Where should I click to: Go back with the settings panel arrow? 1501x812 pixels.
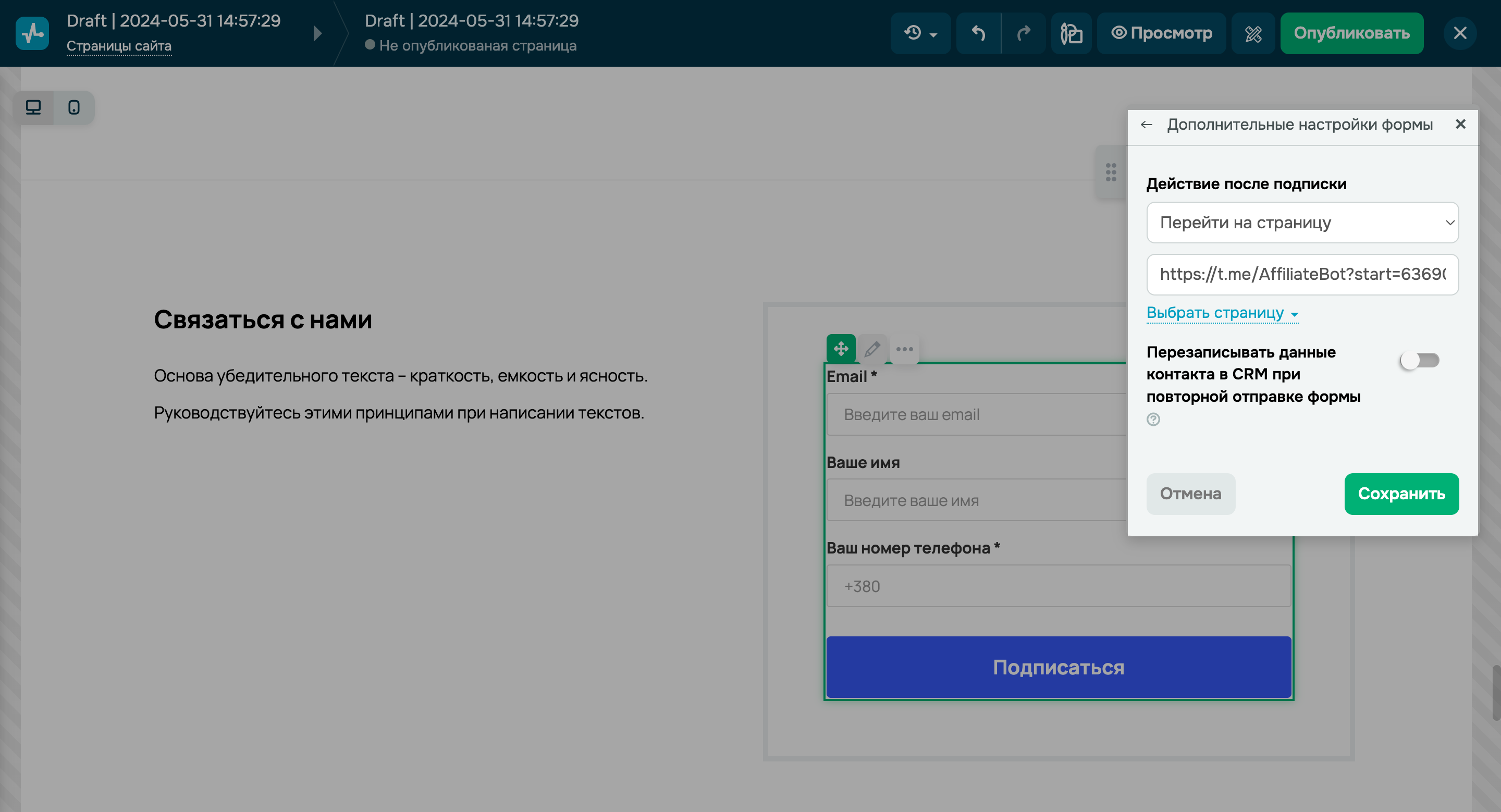coord(1146,125)
